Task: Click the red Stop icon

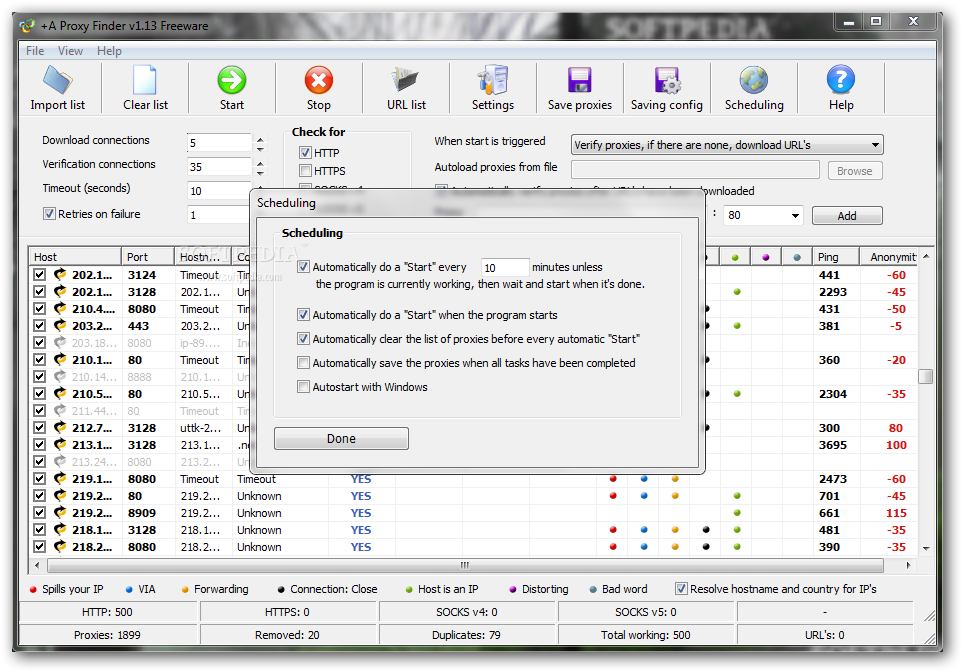Action: pos(319,80)
